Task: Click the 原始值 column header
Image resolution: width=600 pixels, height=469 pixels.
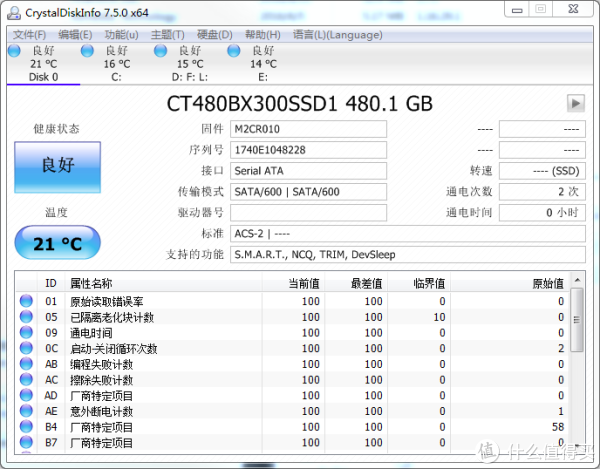Action: click(x=510, y=283)
